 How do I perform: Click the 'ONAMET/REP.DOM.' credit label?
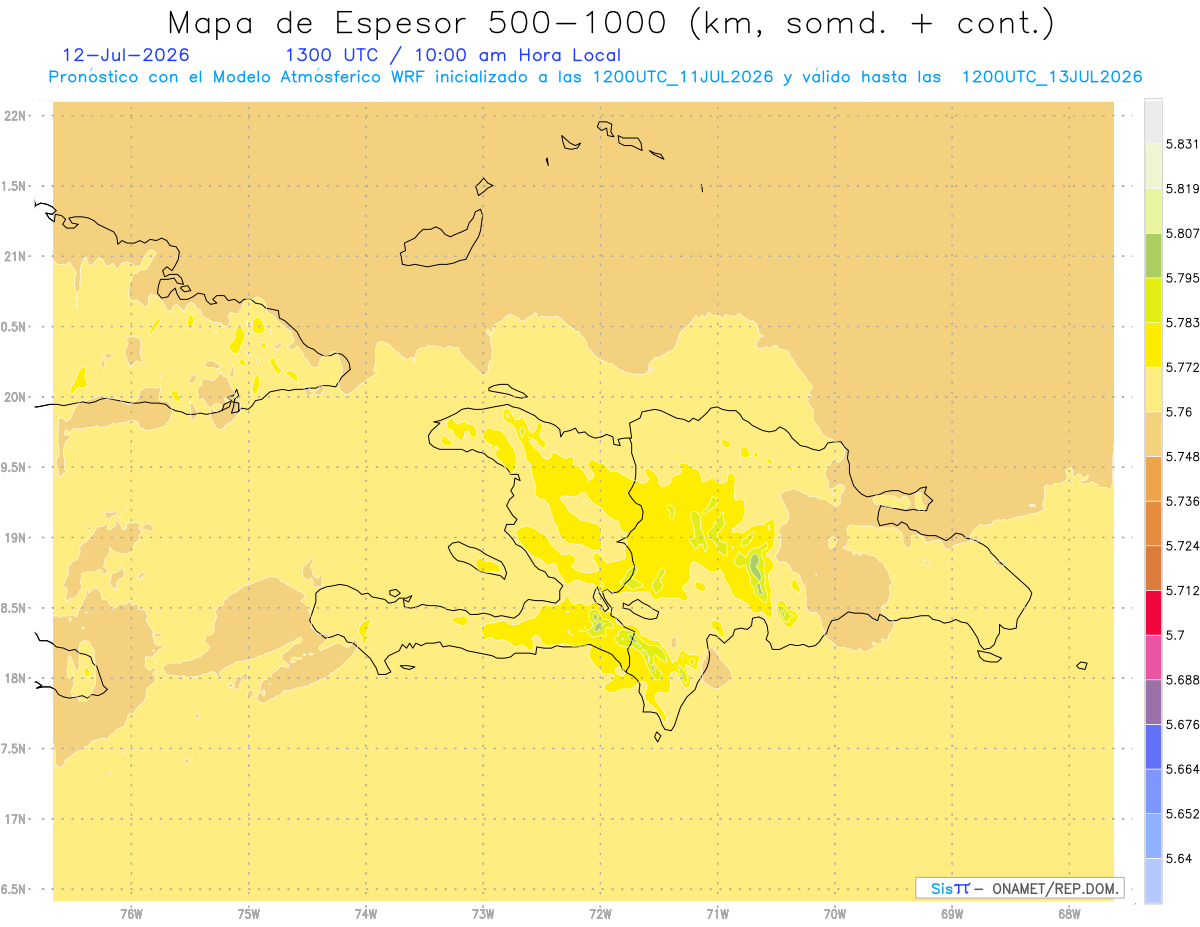click(1054, 888)
